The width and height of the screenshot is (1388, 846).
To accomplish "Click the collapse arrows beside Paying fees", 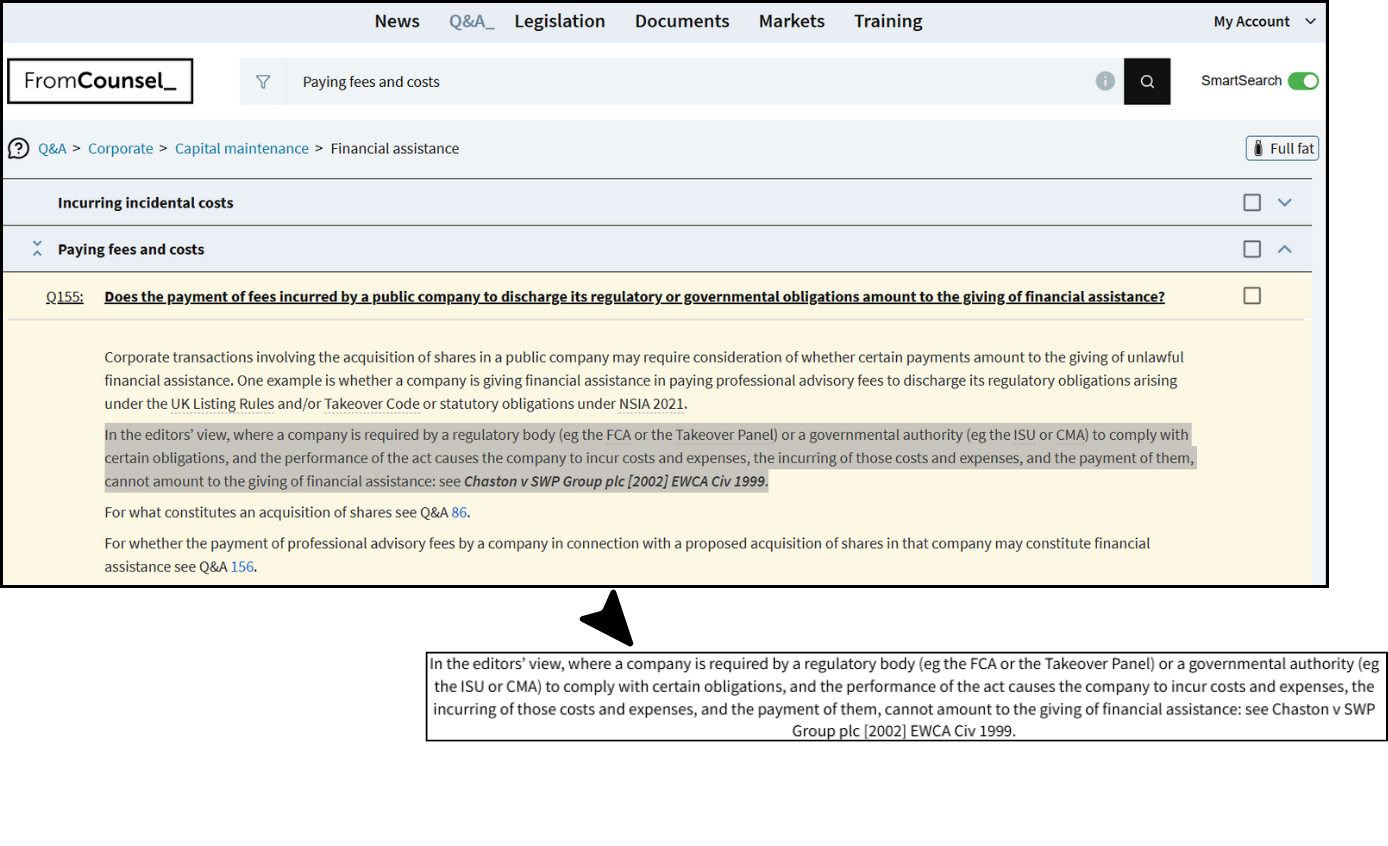I will coord(37,249).
